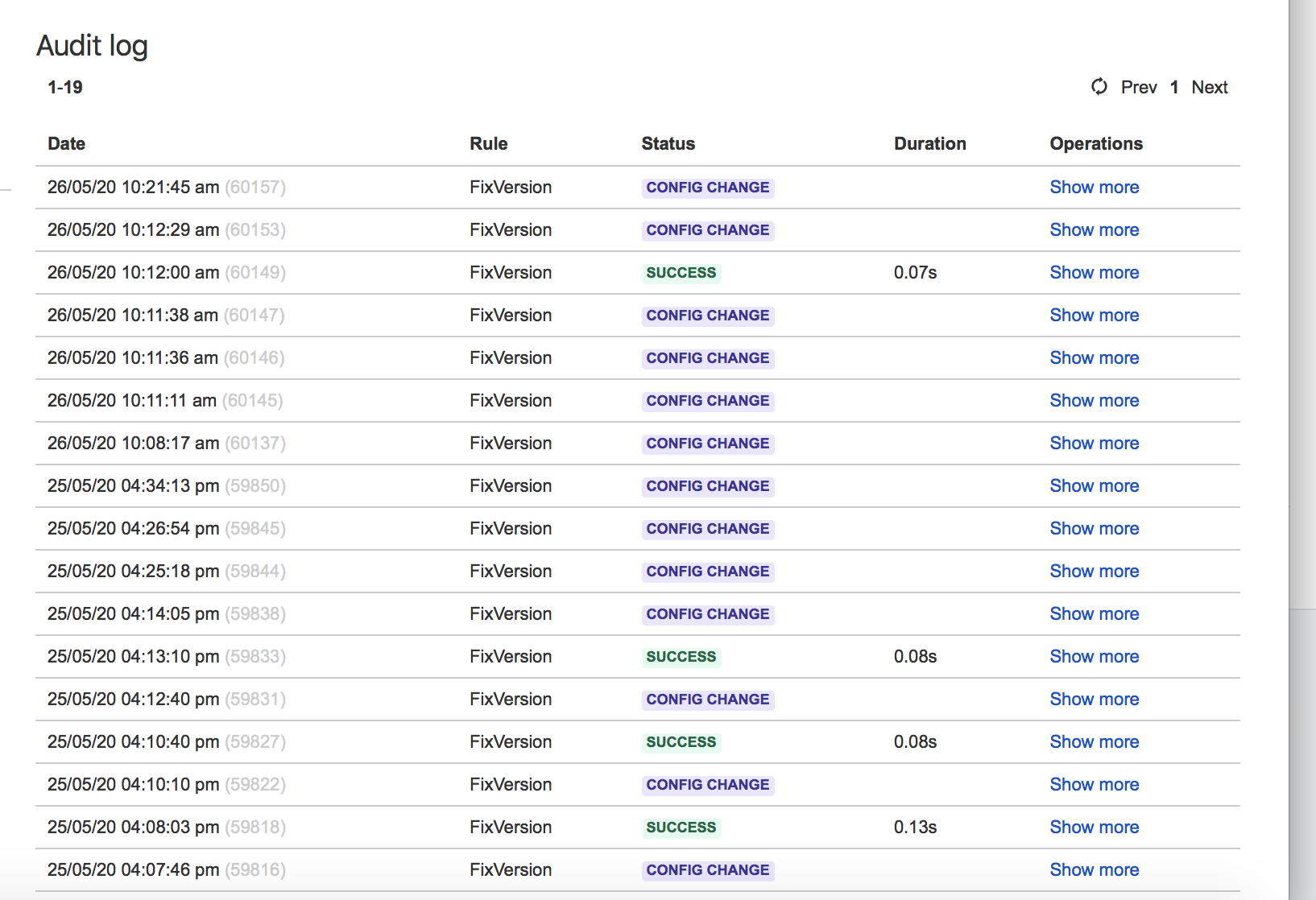The width and height of the screenshot is (1316, 900).
Task: Show more for the last row 59816
Action: pyautogui.click(x=1094, y=869)
